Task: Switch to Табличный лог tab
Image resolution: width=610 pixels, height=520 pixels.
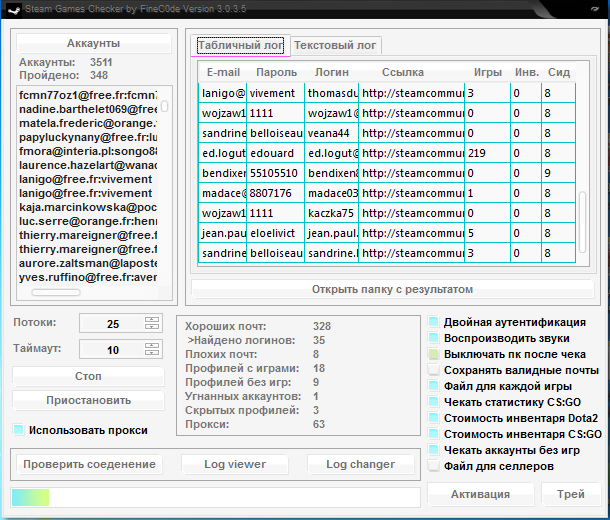Action: click(x=240, y=45)
